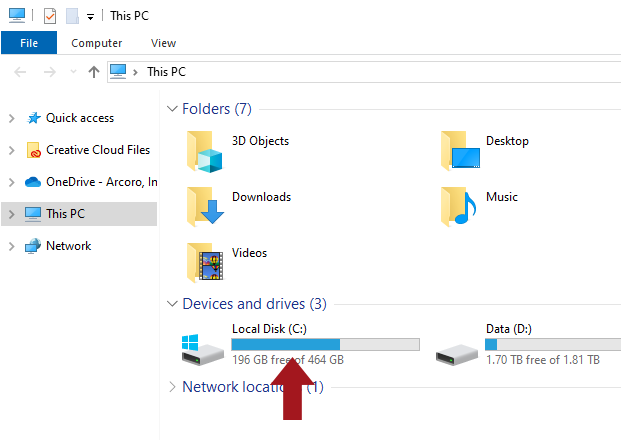Select Quick access in navigation pane
Image resolution: width=621 pixels, height=440 pixels.
pyautogui.click(x=80, y=118)
